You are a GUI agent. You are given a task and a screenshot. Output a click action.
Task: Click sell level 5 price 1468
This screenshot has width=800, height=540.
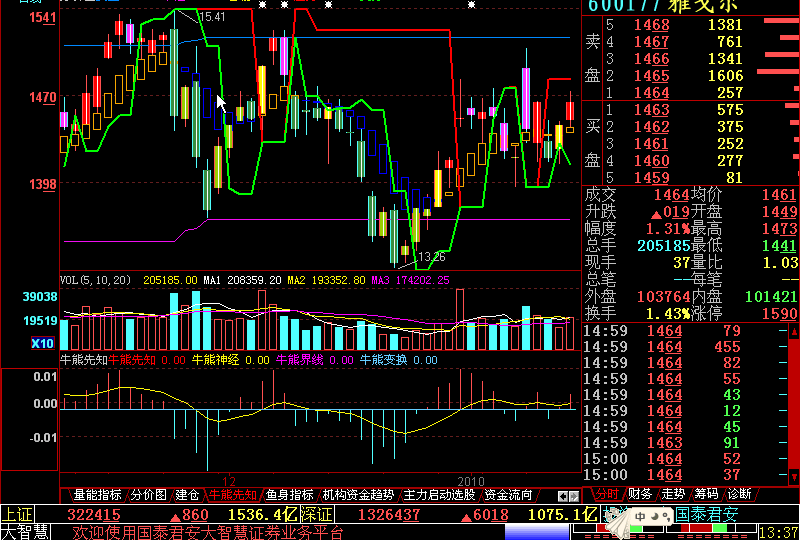651,24
